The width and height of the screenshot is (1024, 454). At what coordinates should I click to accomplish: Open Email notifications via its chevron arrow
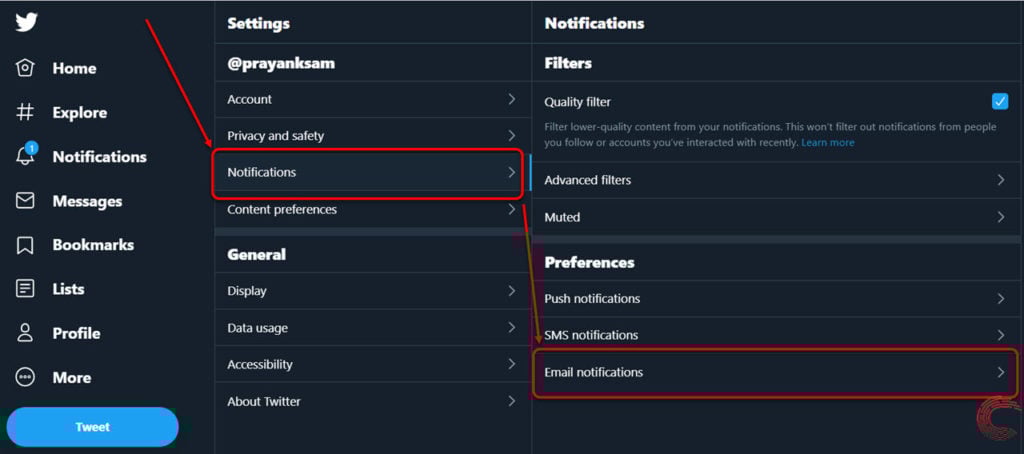pos(1000,372)
